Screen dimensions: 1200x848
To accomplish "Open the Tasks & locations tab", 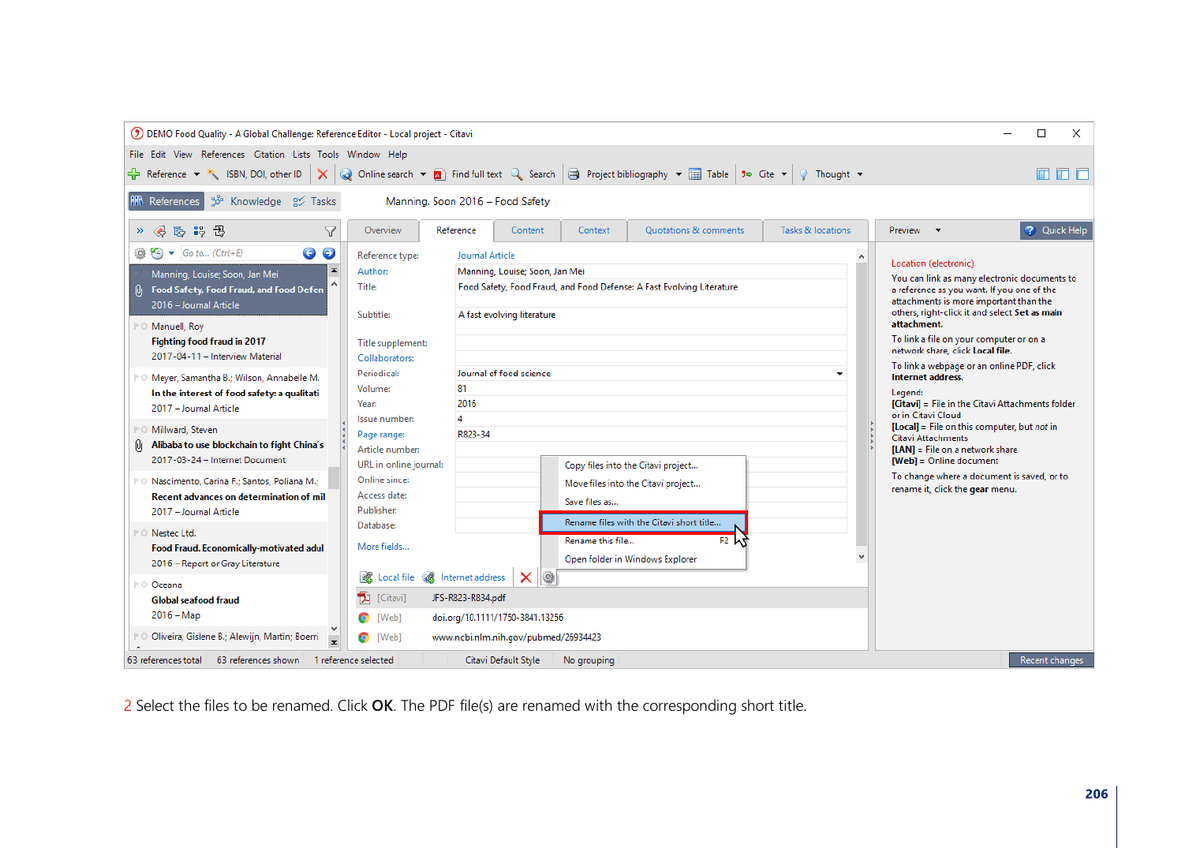I will 816,230.
